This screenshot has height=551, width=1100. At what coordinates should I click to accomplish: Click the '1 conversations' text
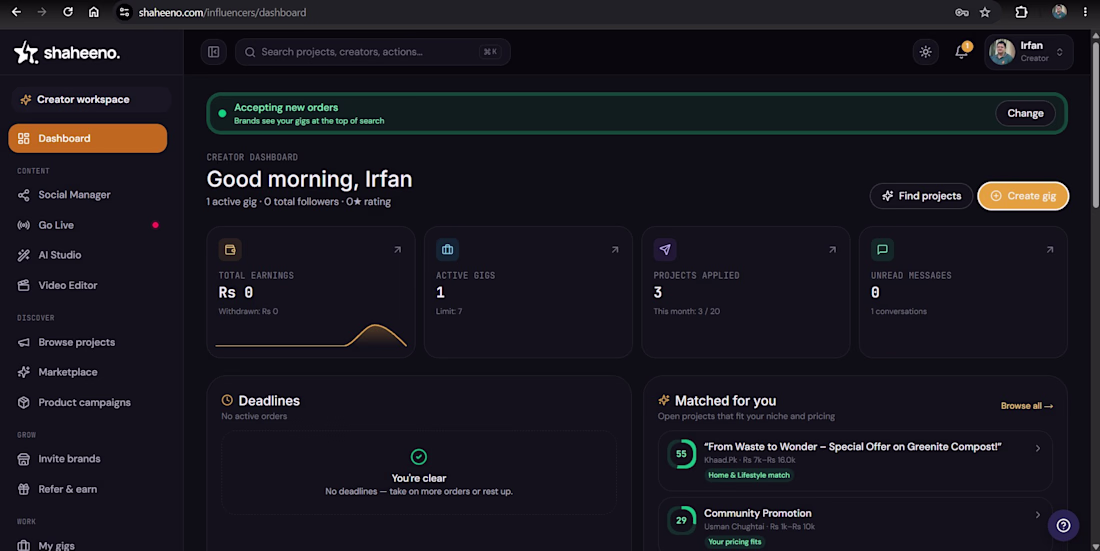[x=899, y=311]
